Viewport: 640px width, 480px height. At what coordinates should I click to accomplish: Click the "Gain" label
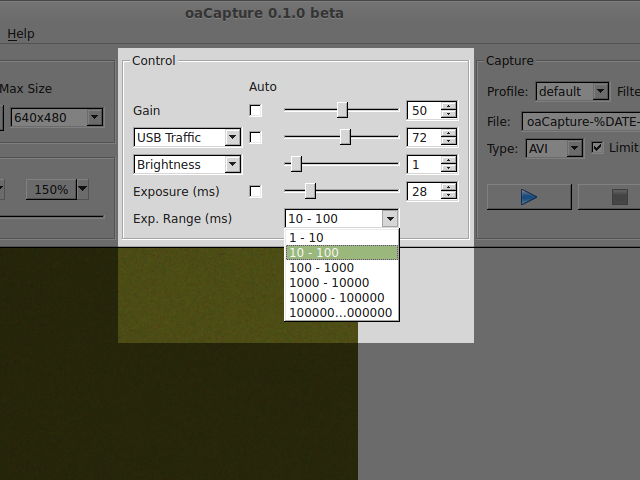[x=147, y=111]
